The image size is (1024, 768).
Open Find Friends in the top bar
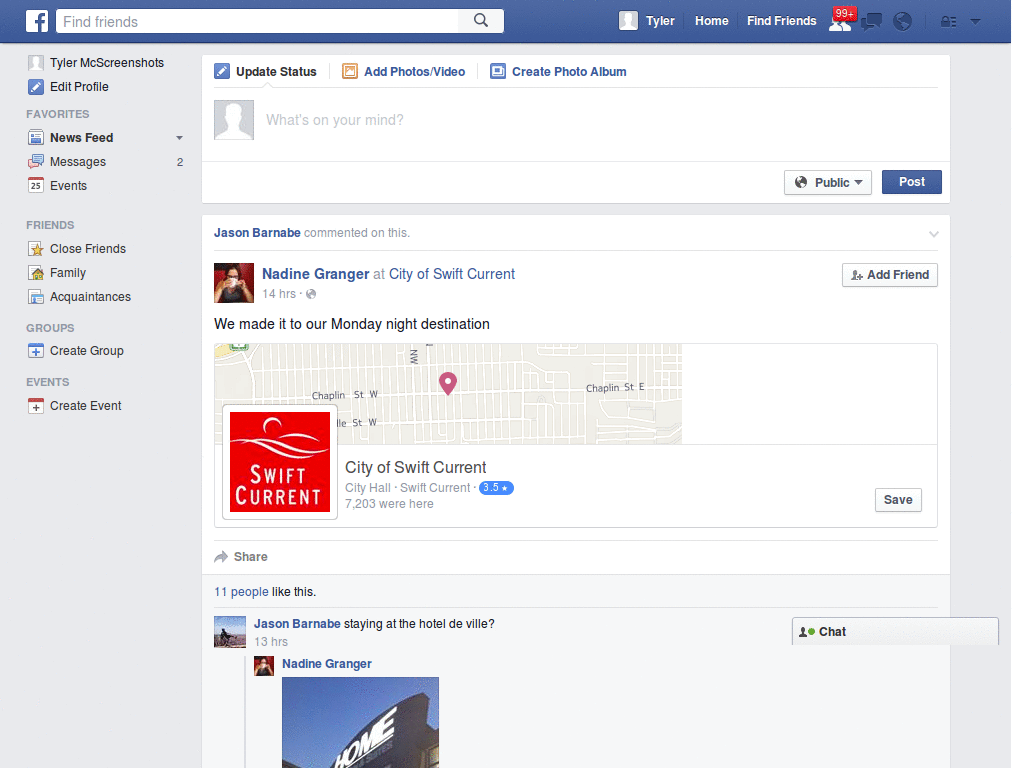coord(781,21)
